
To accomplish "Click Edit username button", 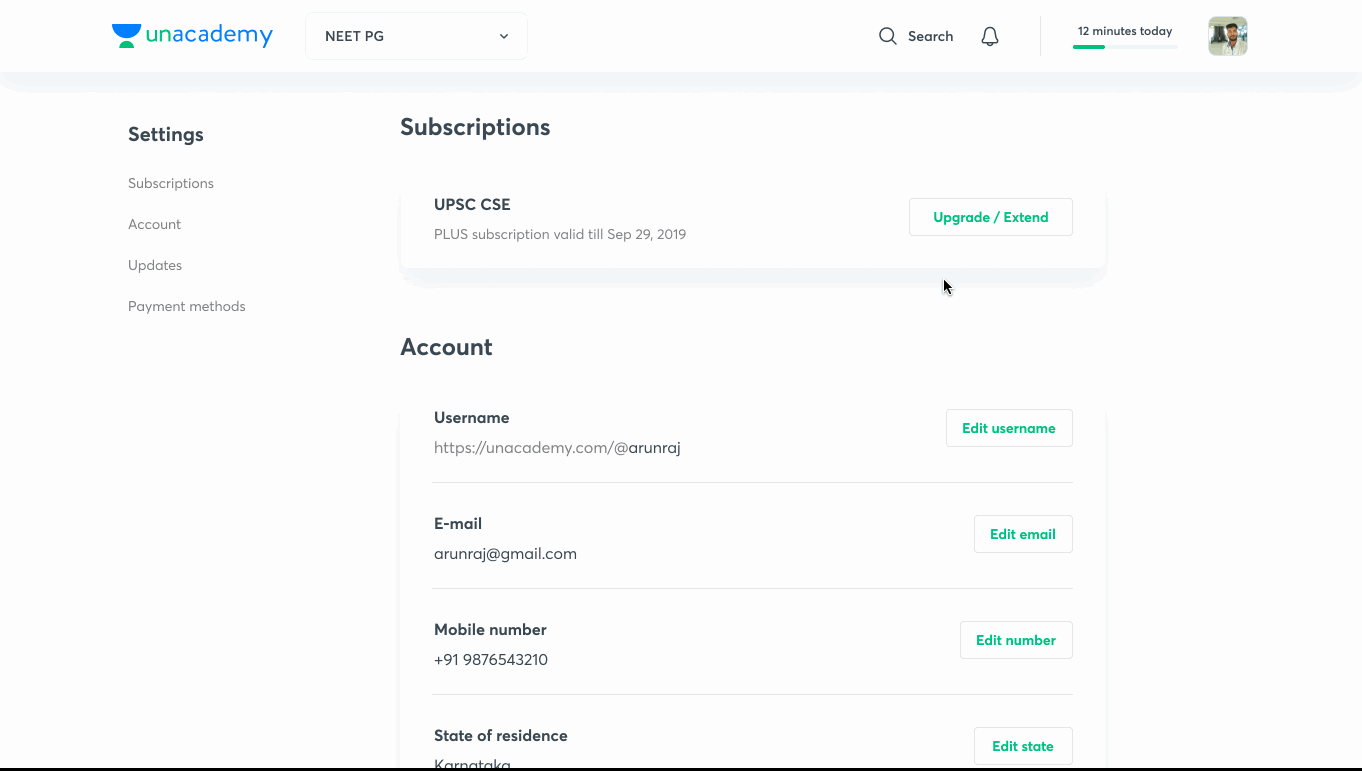I will 1009,428.
